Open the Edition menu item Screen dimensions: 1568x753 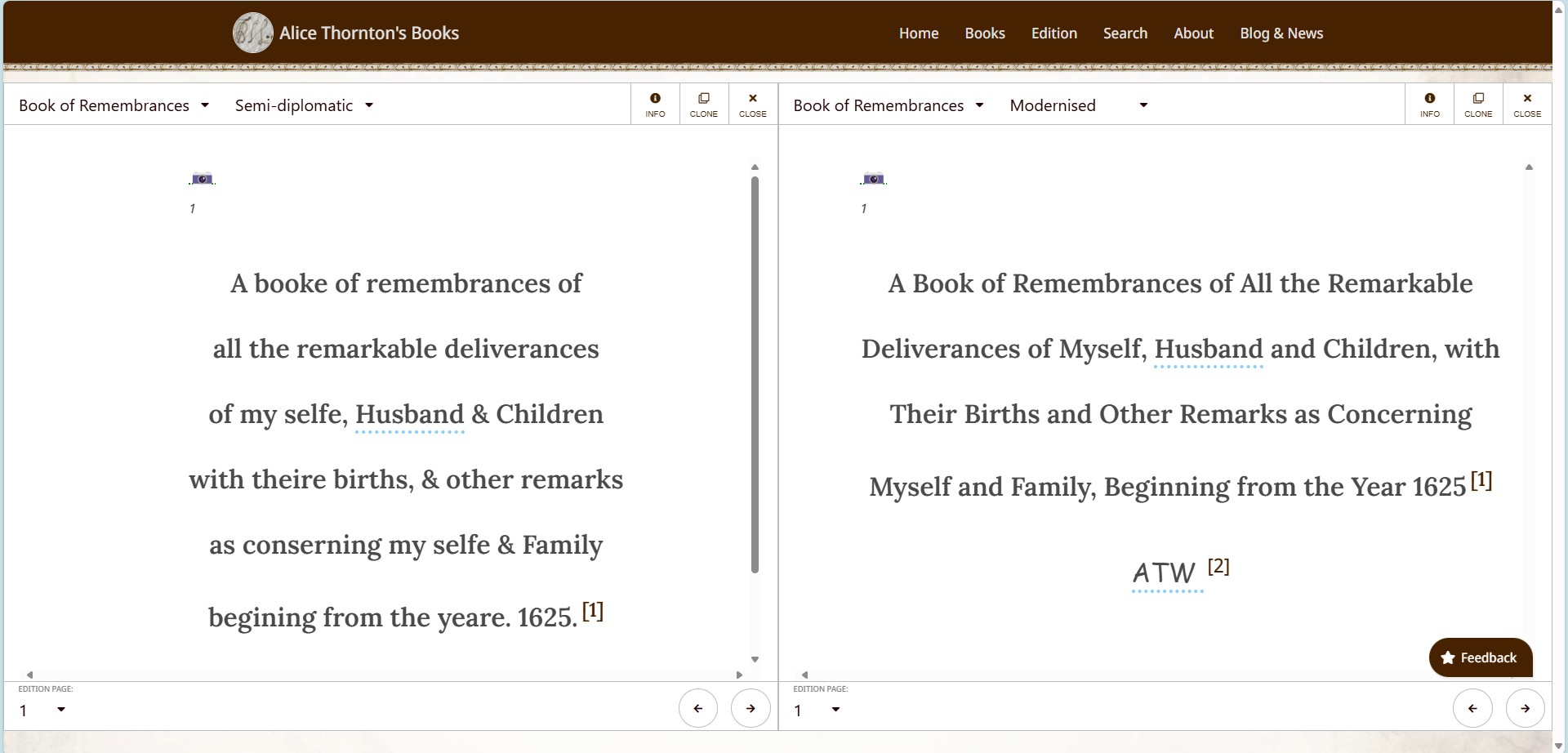1054,33
